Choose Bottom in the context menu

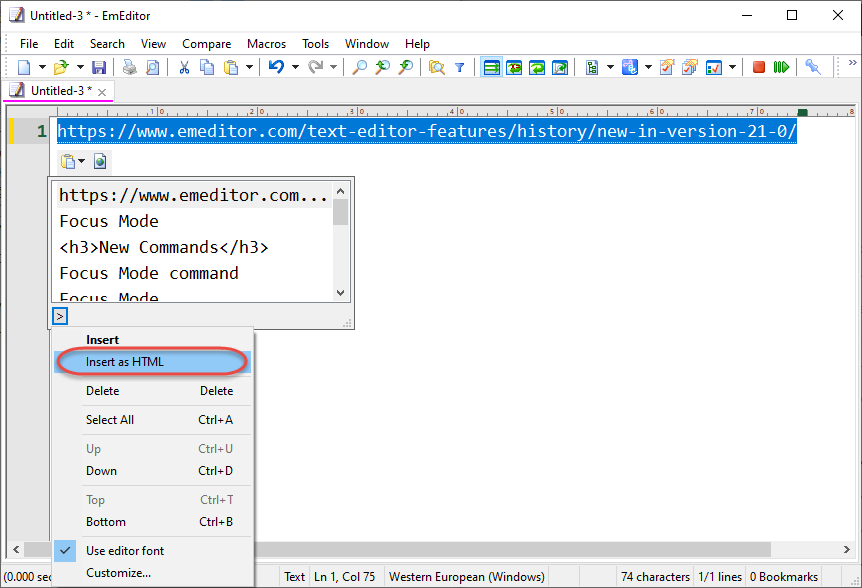153,522
